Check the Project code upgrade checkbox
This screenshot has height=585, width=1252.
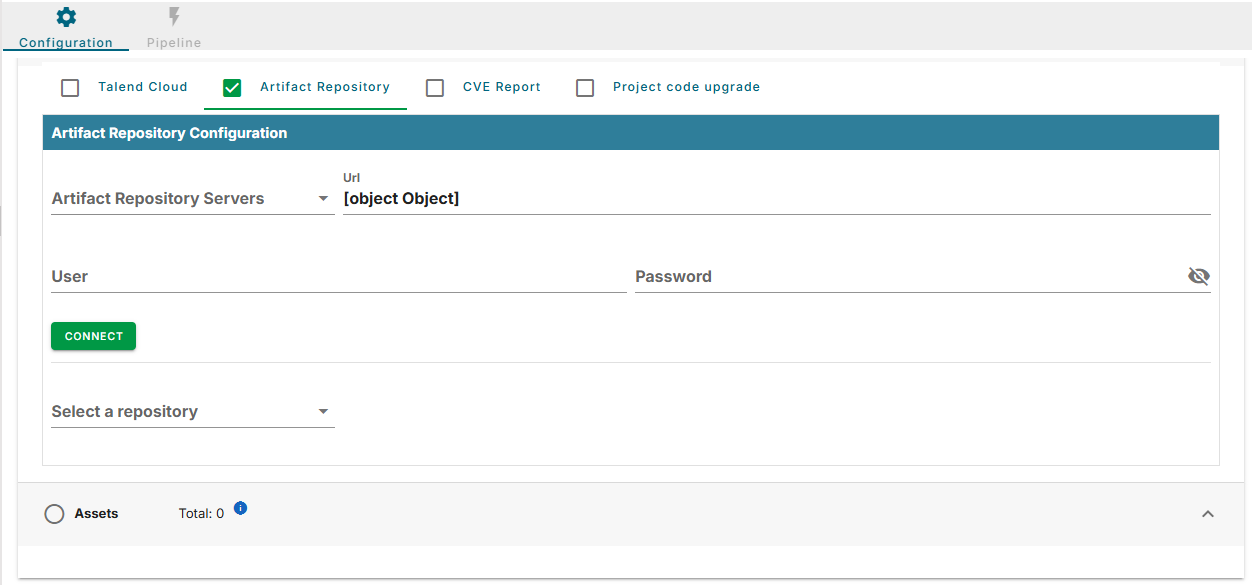pos(585,88)
